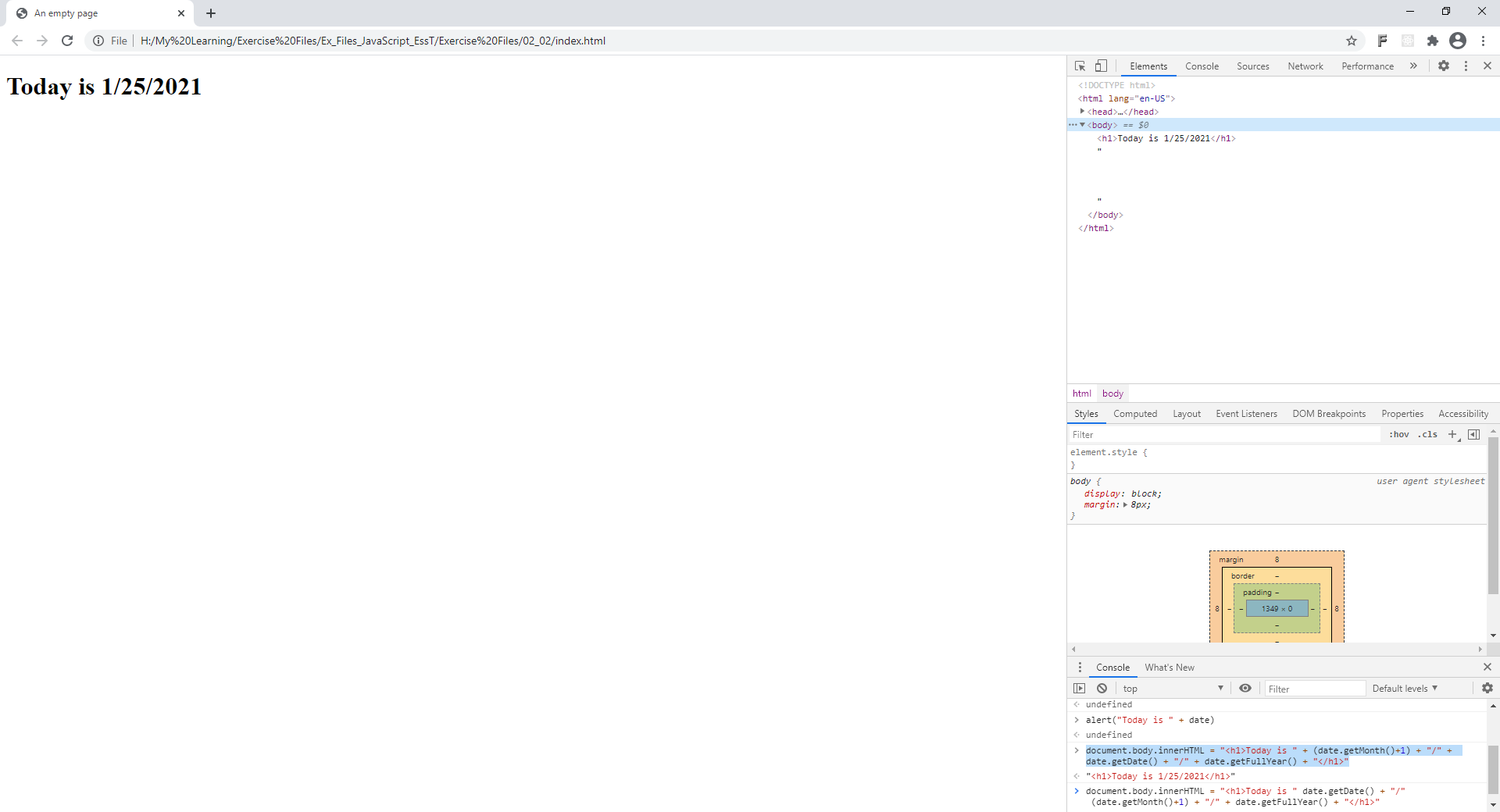Activate the inspect element picker
Image resolution: width=1500 pixels, height=812 pixels.
tap(1080, 66)
